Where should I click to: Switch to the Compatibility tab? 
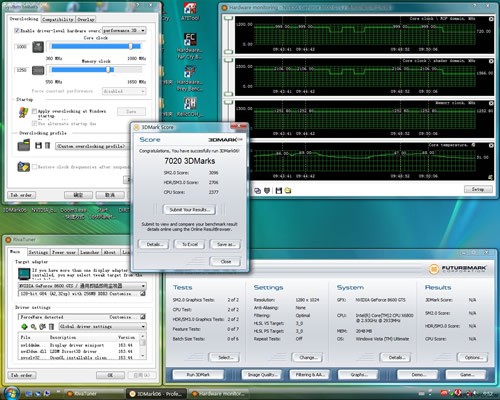[58, 19]
